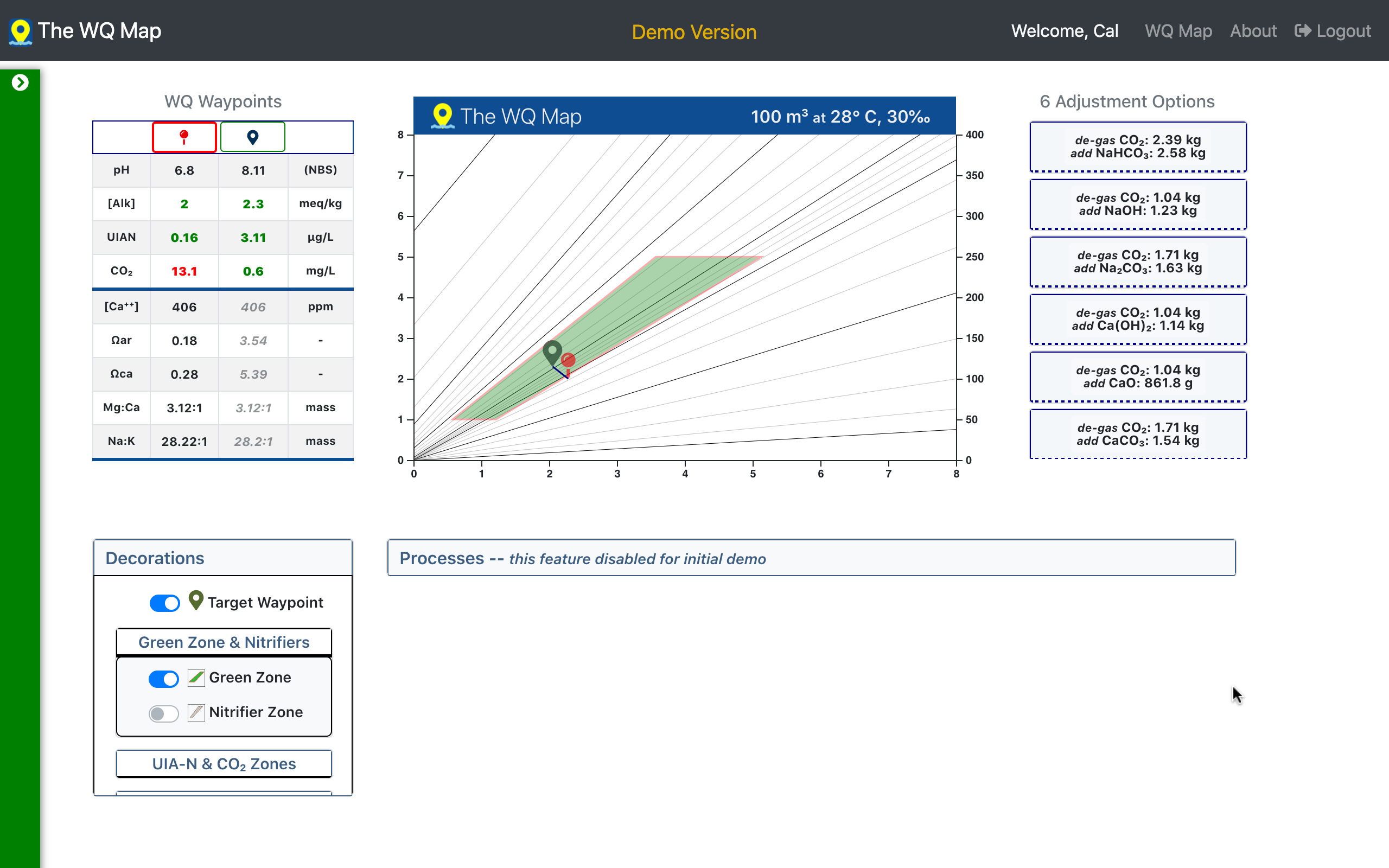Click the WQ Map logo in navbar

pyautogui.click(x=21, y=31)
